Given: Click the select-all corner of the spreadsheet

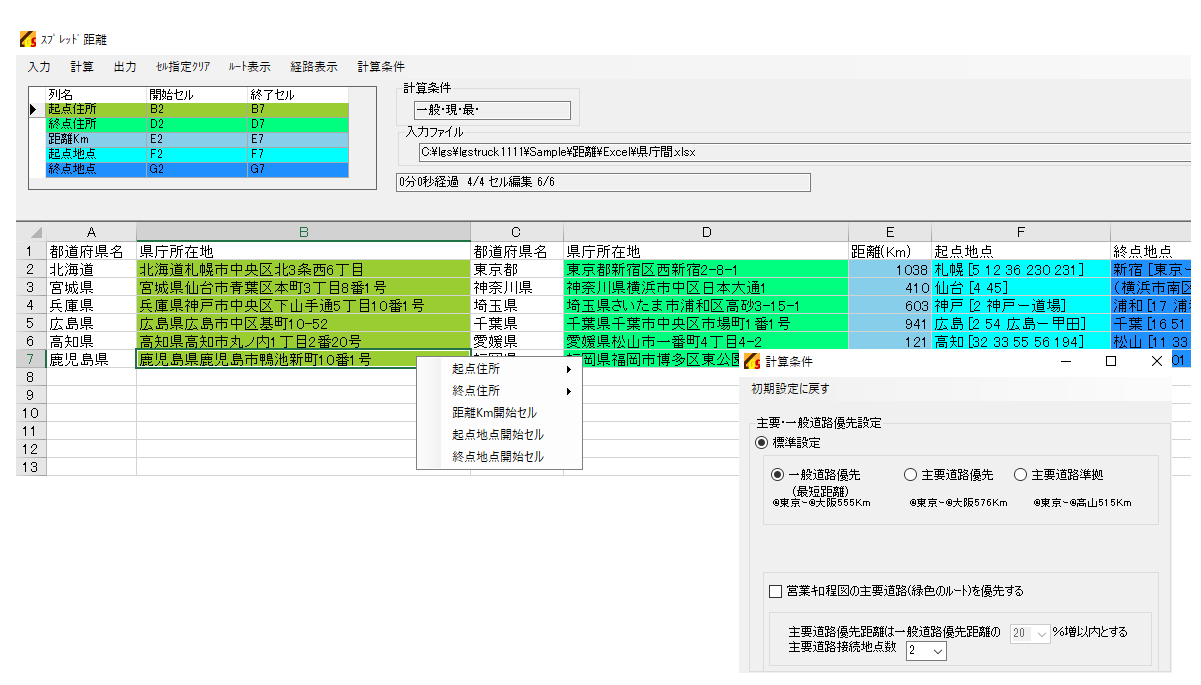Looking at the screenshot, I should tap(31, 232).
